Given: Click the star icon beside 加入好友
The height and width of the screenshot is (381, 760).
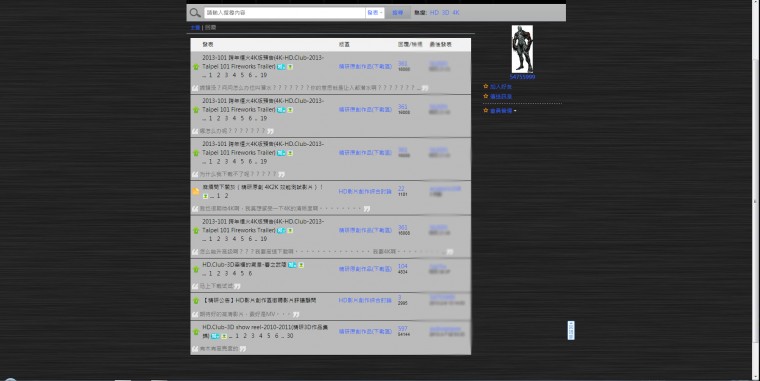Looking at the screenshot, I should 486,86.
